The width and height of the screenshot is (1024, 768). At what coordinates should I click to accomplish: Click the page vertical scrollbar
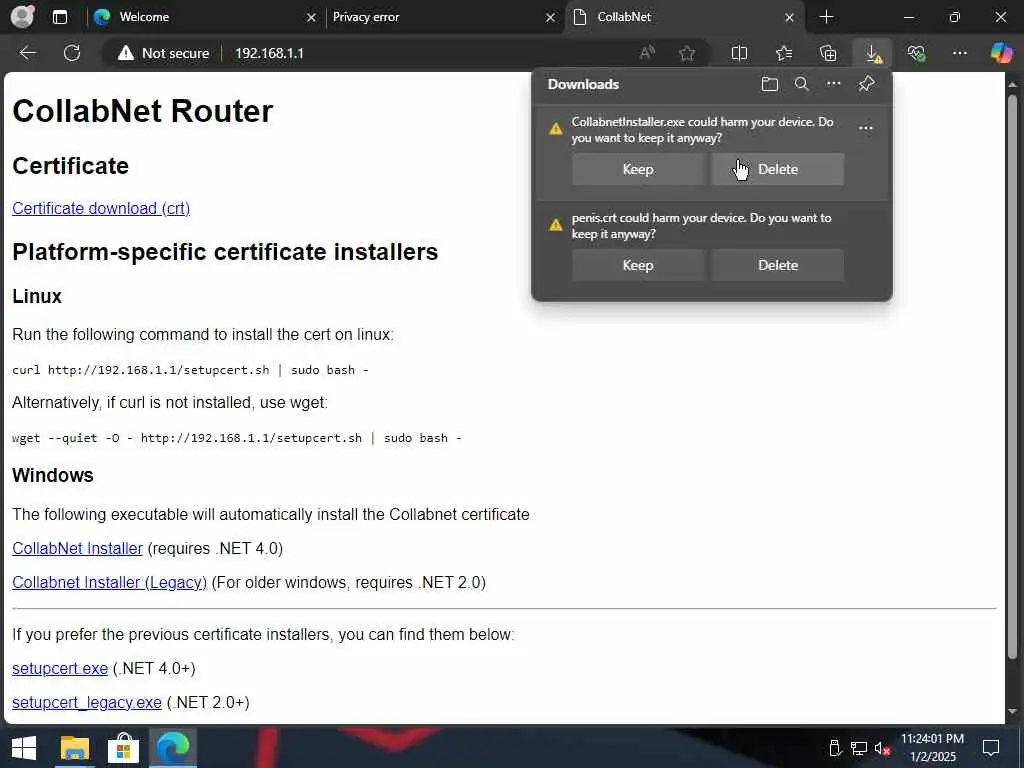[x=1012, y=377]
